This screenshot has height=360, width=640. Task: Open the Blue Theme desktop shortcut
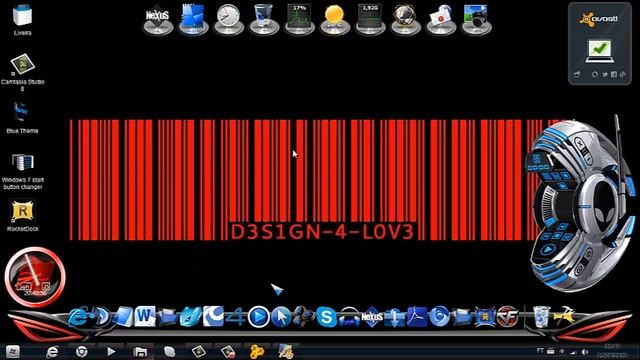[x=22, y=118]
